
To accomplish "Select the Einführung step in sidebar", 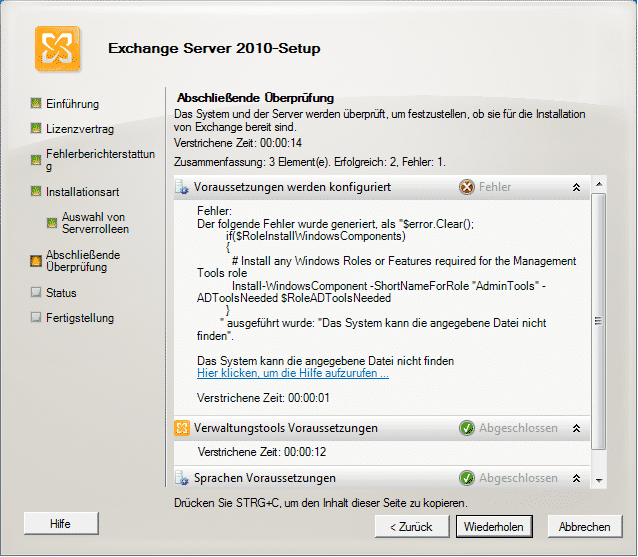I will tap(72, 104).
